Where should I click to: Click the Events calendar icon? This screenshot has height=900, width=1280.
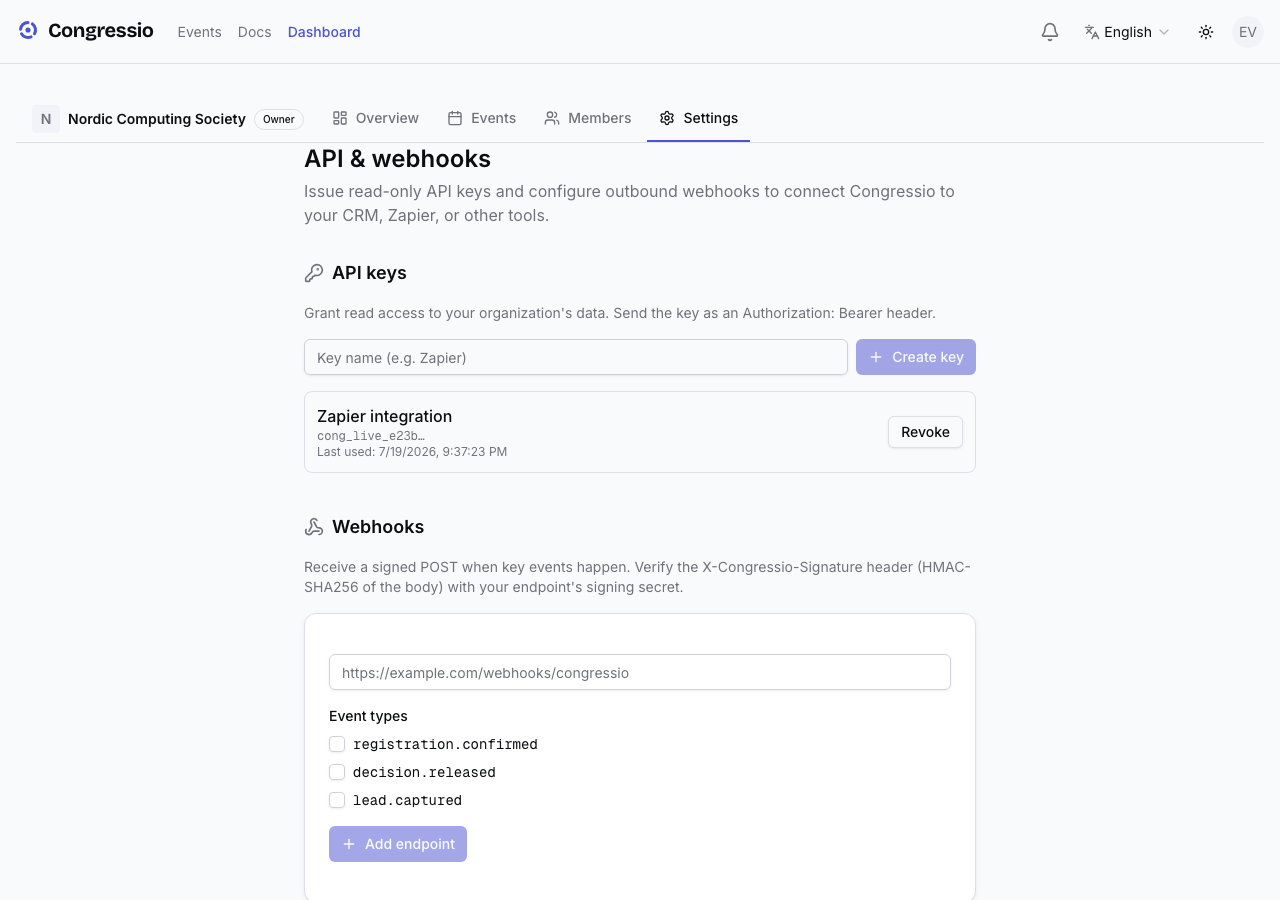point(455,118)
